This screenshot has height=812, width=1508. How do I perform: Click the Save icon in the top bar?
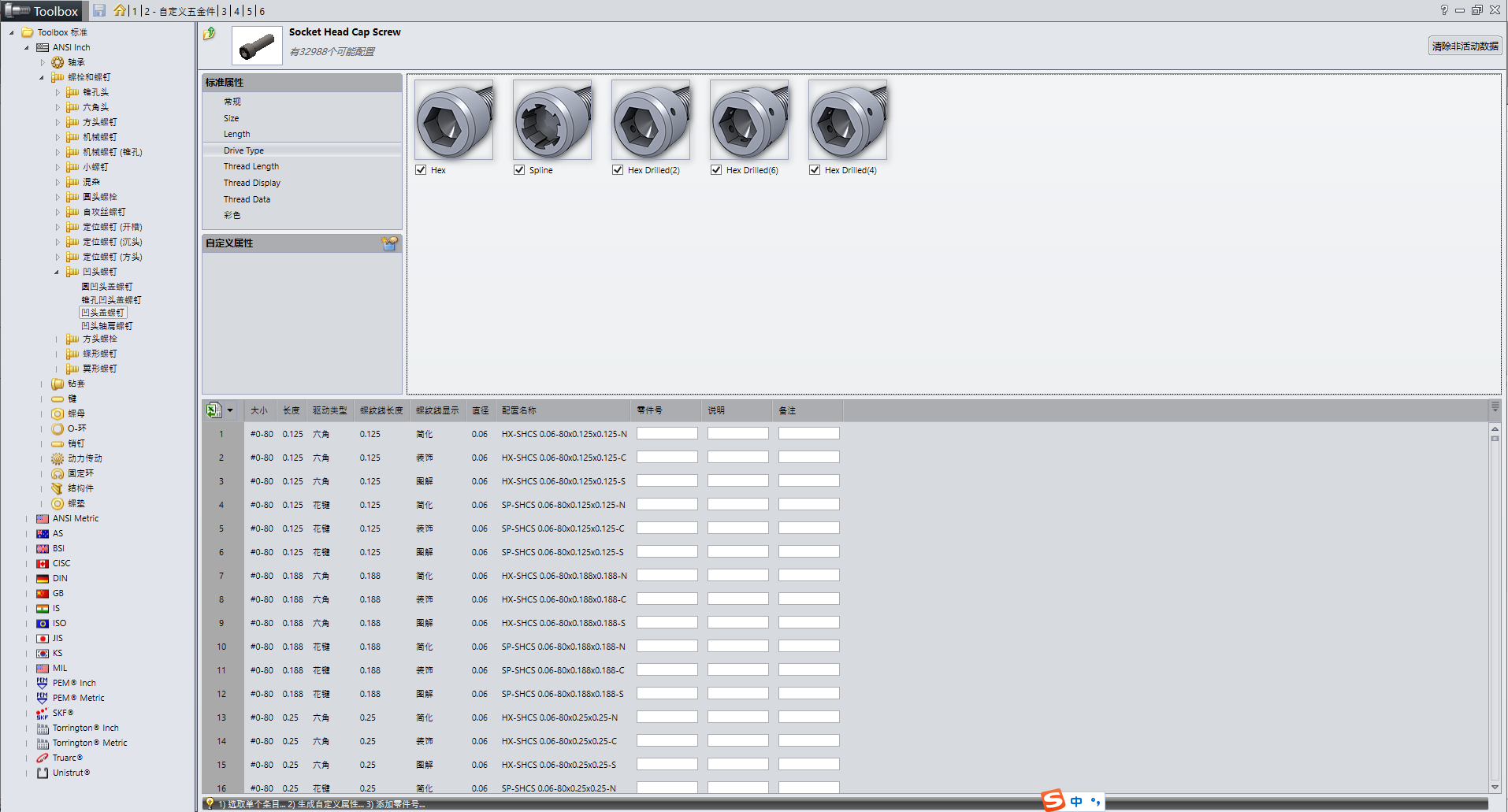click(x=99, y=10)
